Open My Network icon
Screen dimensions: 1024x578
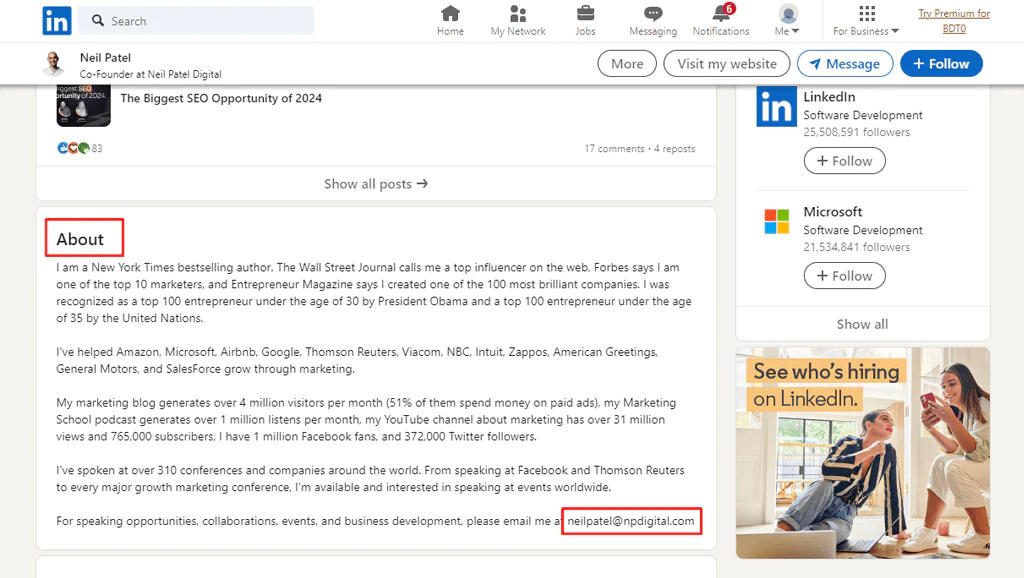[x=518, y=14]
